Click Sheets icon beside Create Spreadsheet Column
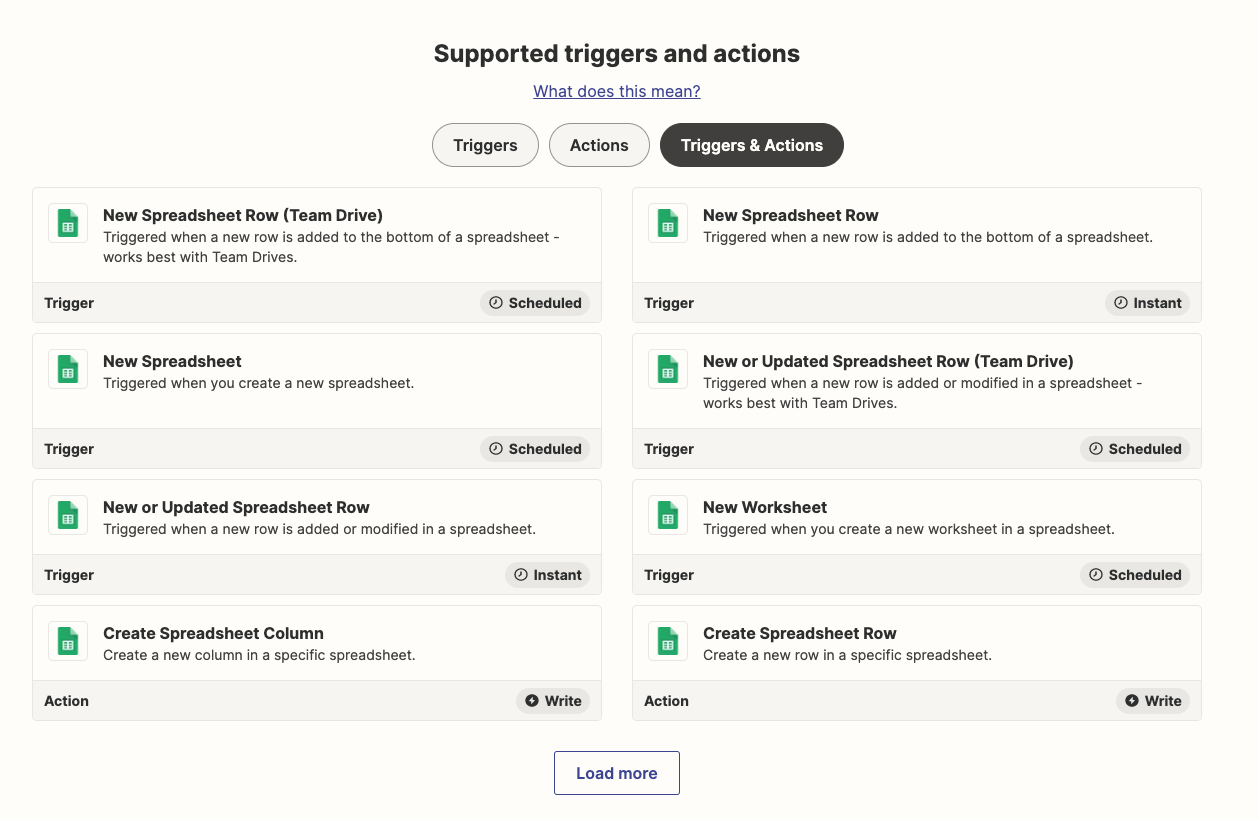1259x819 pixels. coord(68,641)
